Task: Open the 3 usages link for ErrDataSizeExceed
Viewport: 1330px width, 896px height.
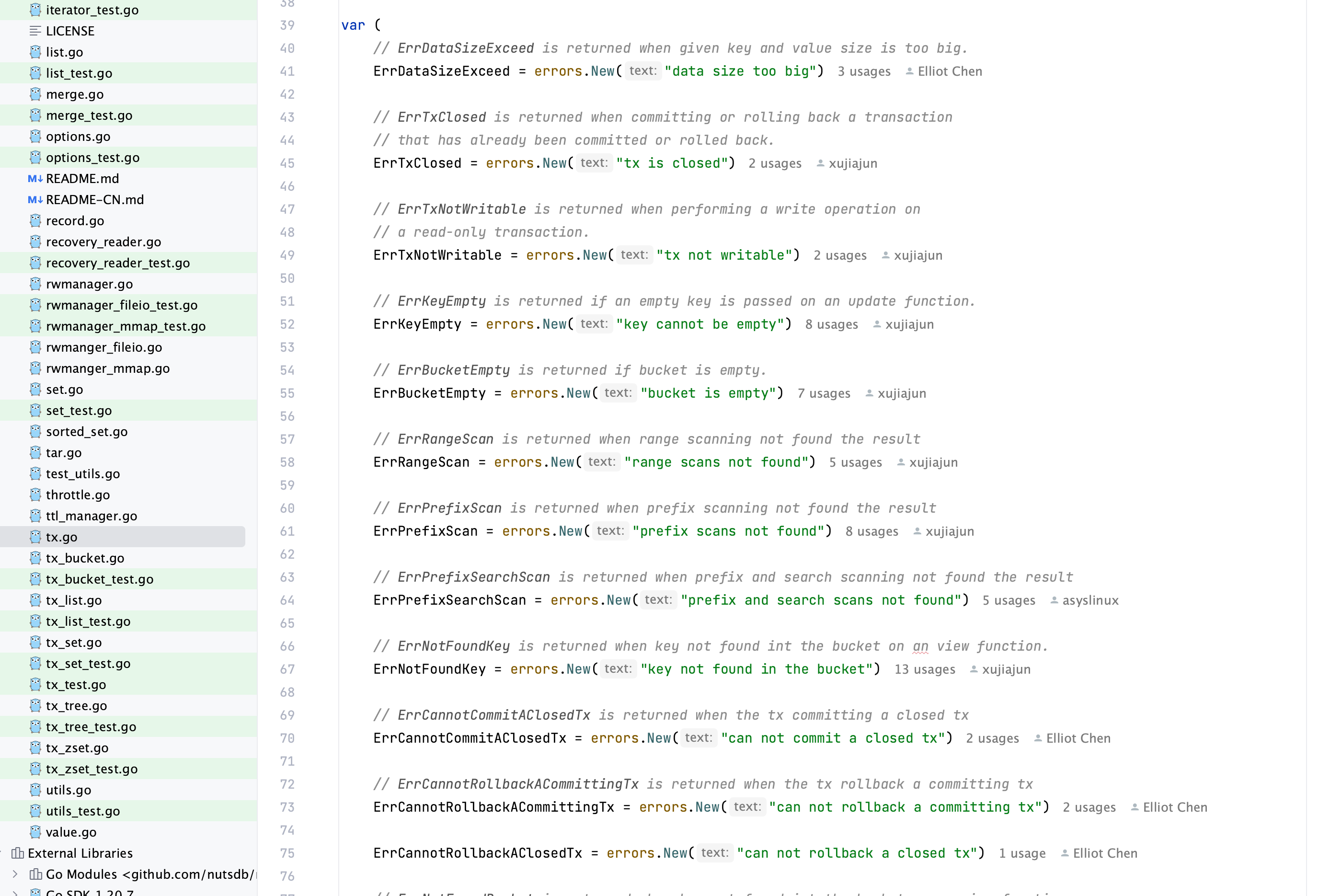Action: coord(863,71)
